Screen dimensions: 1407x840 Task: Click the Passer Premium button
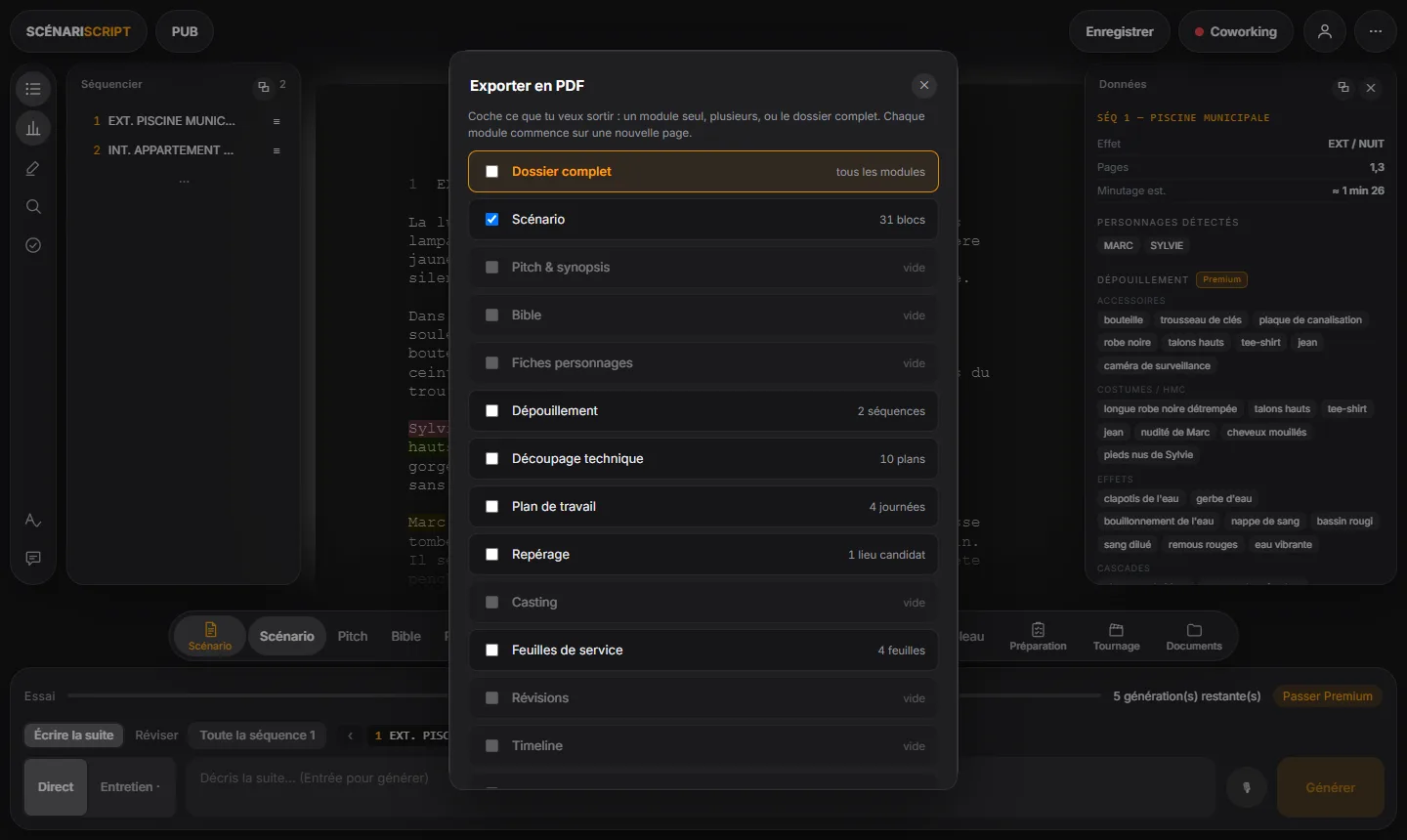(1327, 696)
